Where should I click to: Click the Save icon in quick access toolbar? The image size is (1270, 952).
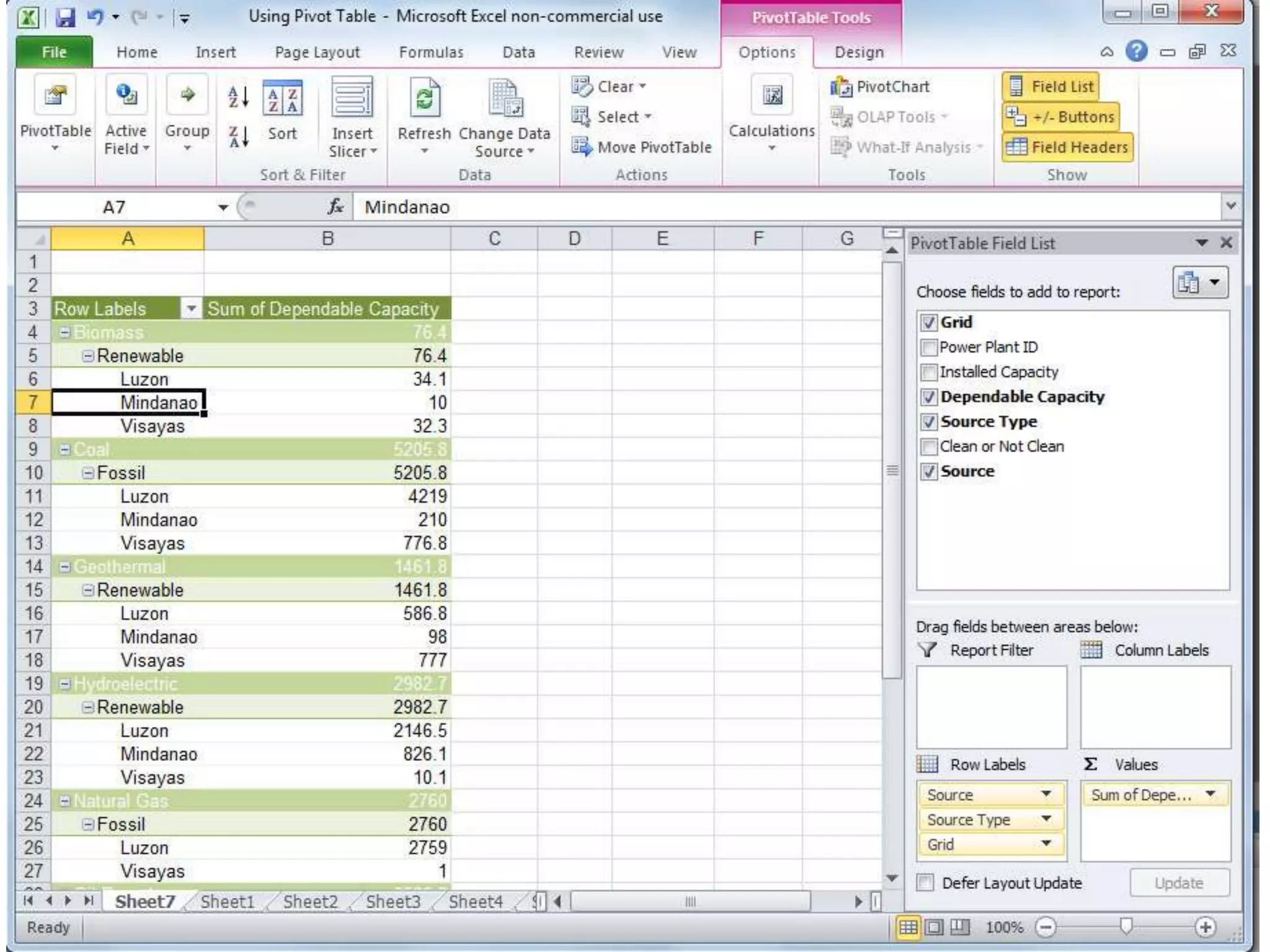(x=64, y=17)
